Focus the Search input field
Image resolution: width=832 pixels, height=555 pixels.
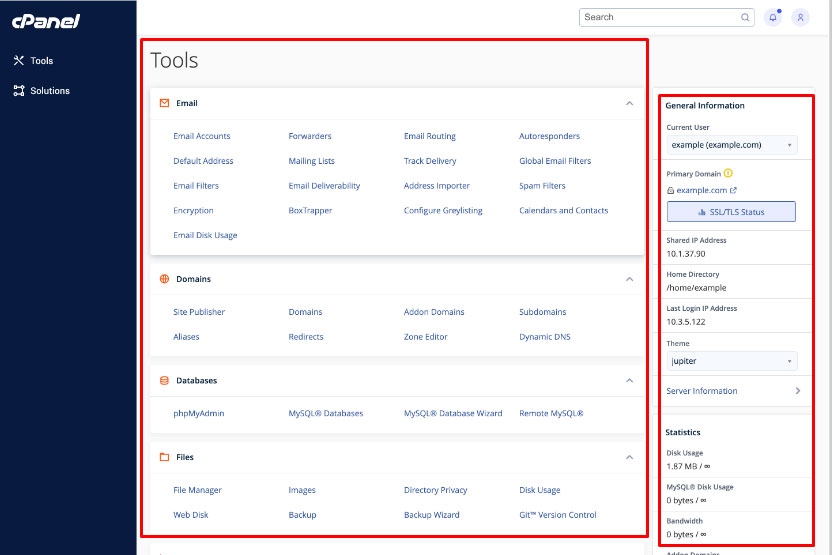[x=666, y=18]
